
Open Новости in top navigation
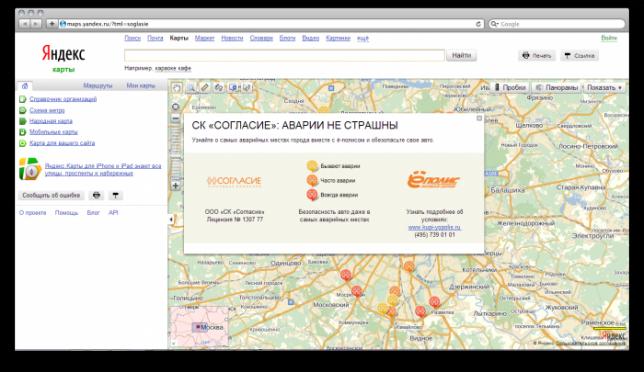coord(232,38)
